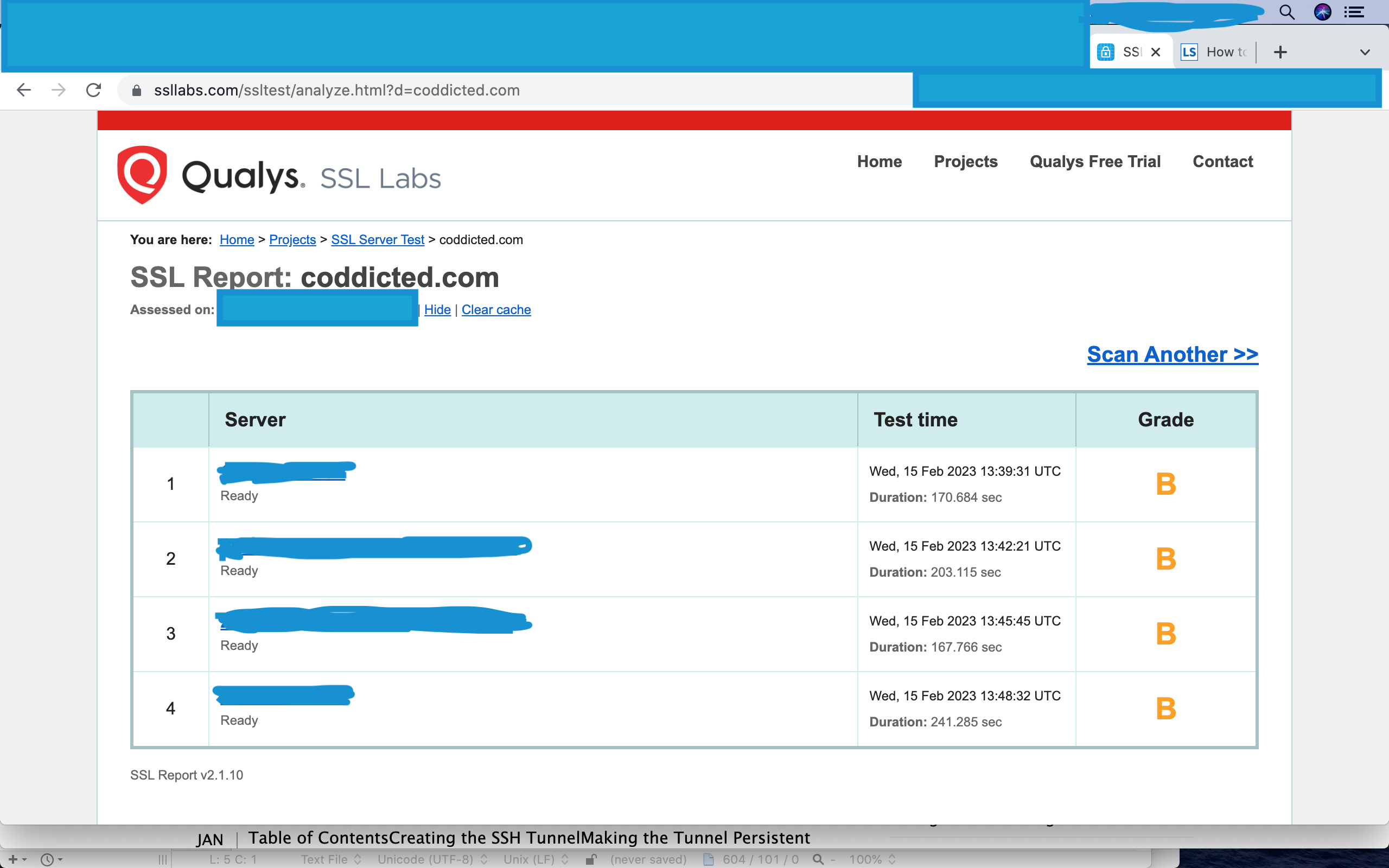Open server 3 redacted link
Viewport: 1389px width, 868px height.
click(373, 620)
